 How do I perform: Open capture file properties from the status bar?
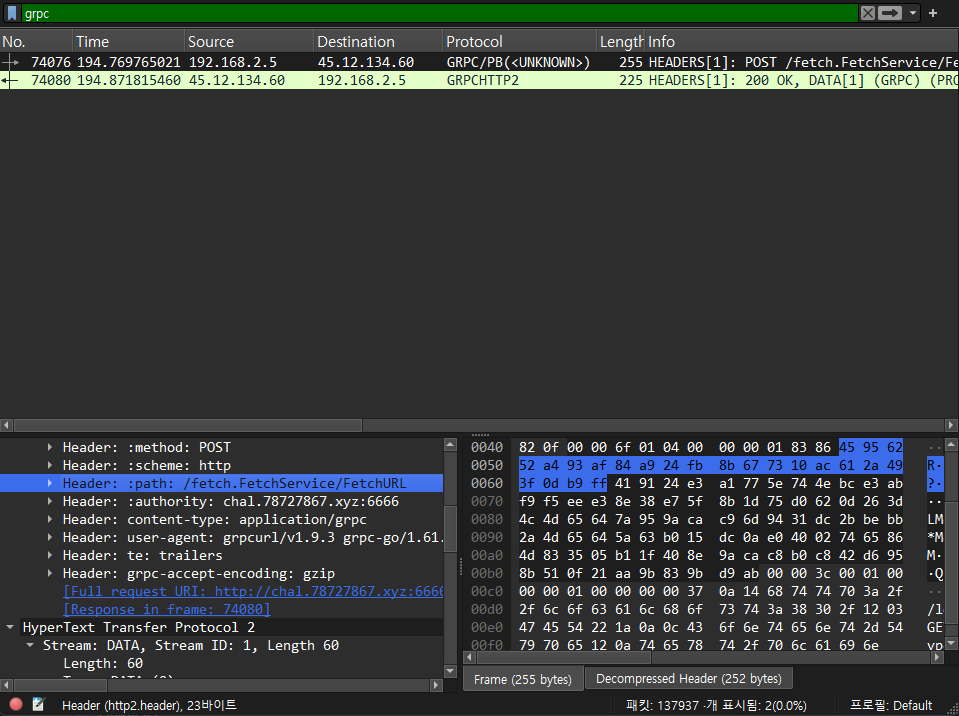[39, 704]
